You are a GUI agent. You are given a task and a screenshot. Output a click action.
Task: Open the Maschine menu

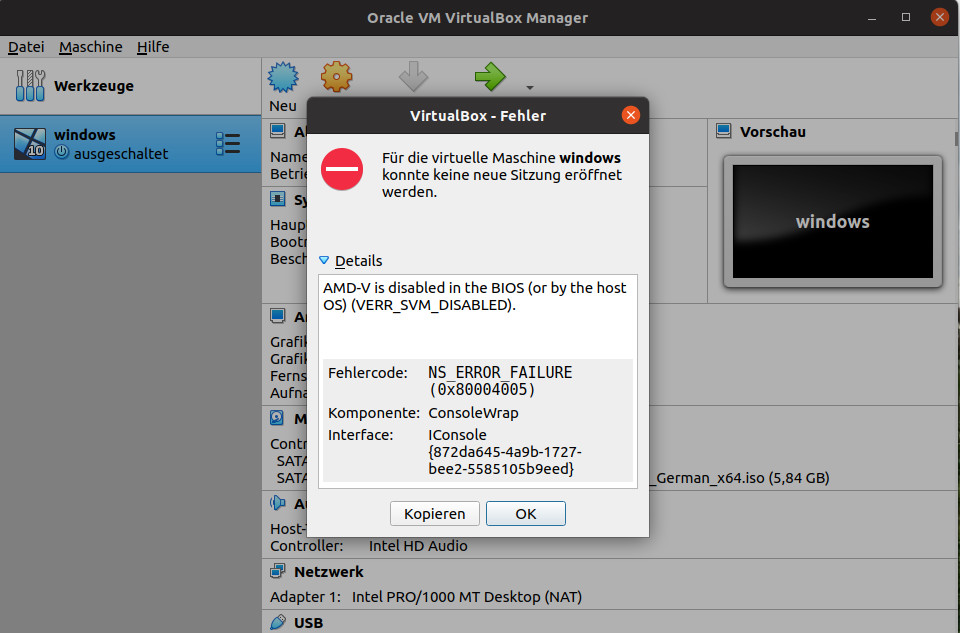91,47
